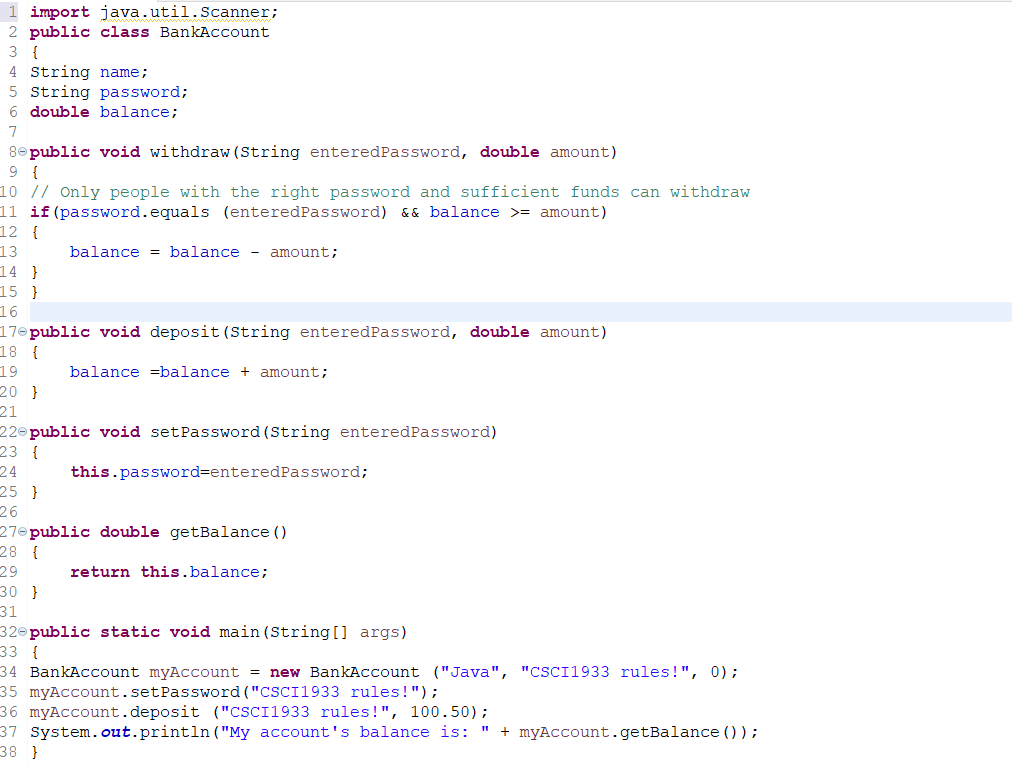This screenshot has height=763, width=1012.
Task: Collapse the setPassword method fold marker
Action: pyautogui.click(x=21, y=431)
